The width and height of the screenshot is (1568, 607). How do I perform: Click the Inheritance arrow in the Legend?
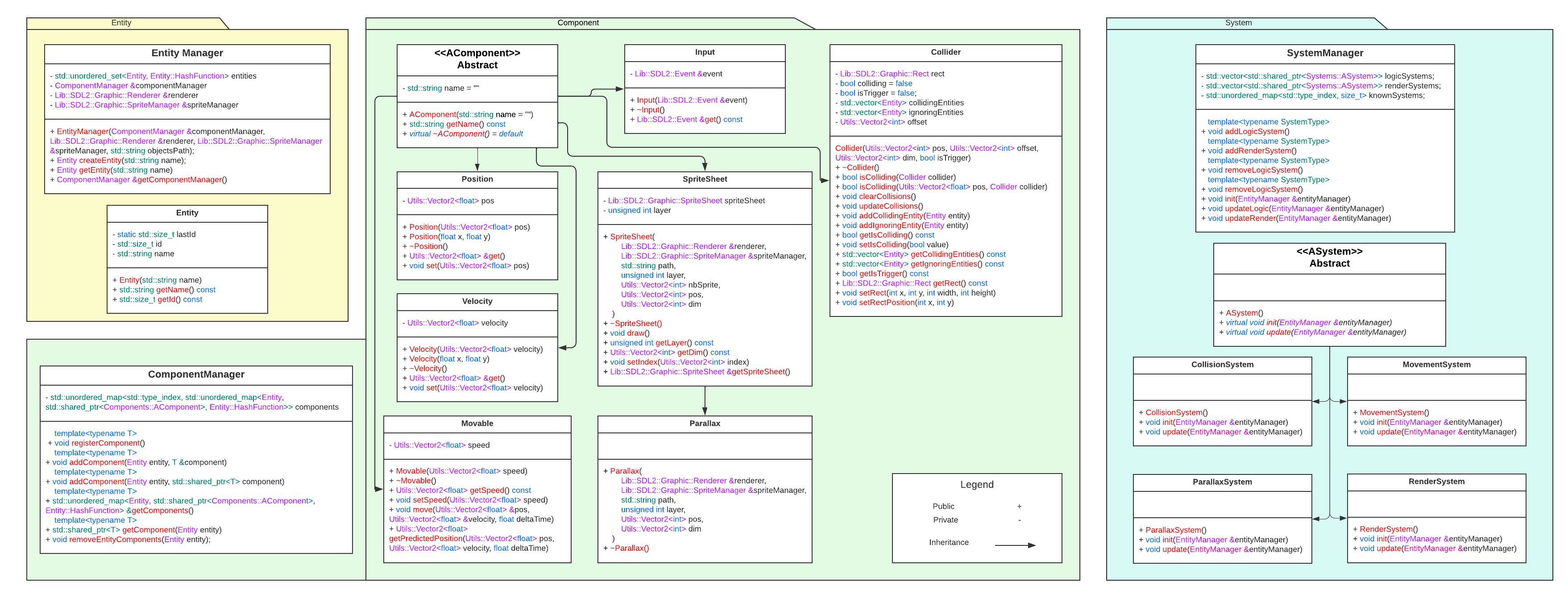click(1015, 545)
